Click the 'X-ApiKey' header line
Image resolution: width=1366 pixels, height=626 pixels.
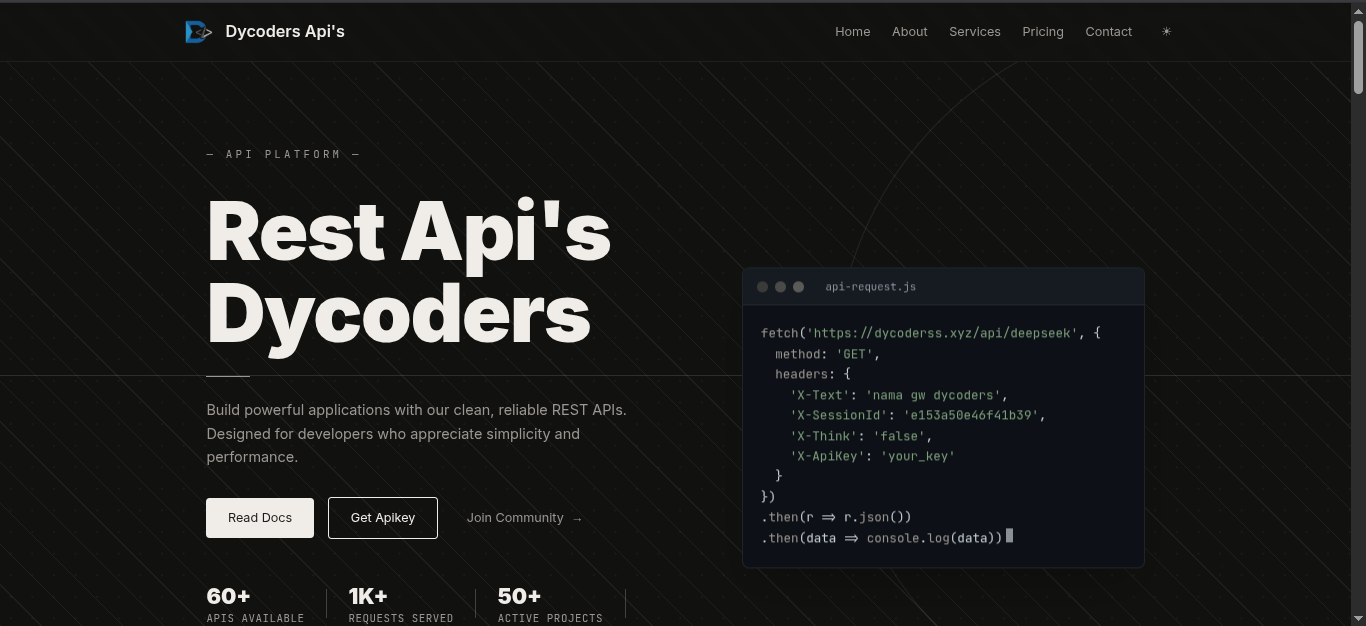(872, 456)
